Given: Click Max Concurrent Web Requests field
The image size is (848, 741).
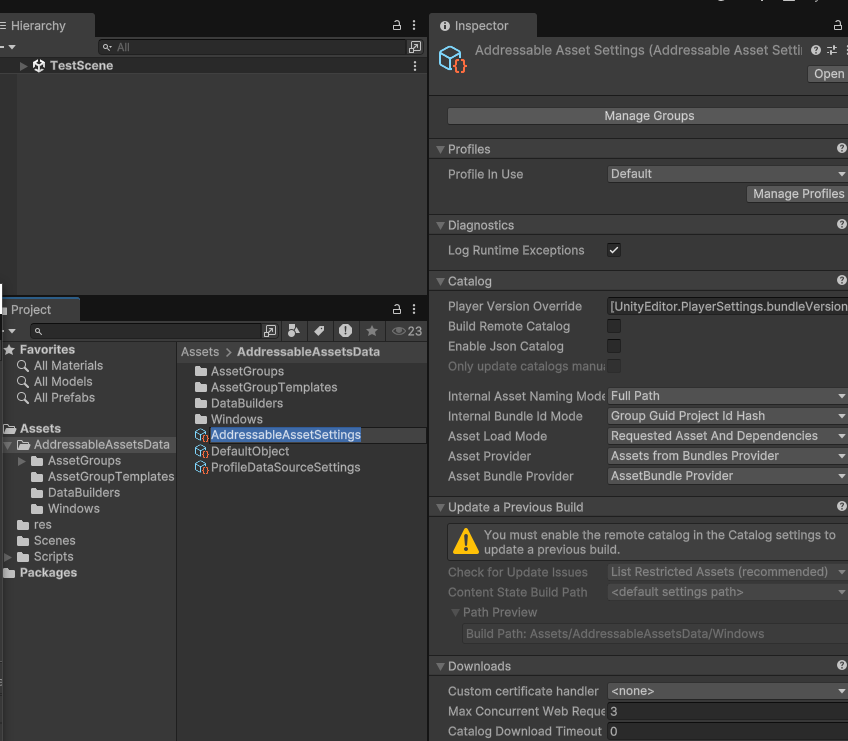Looking at the screenshot, I should [x=727, y=711].
